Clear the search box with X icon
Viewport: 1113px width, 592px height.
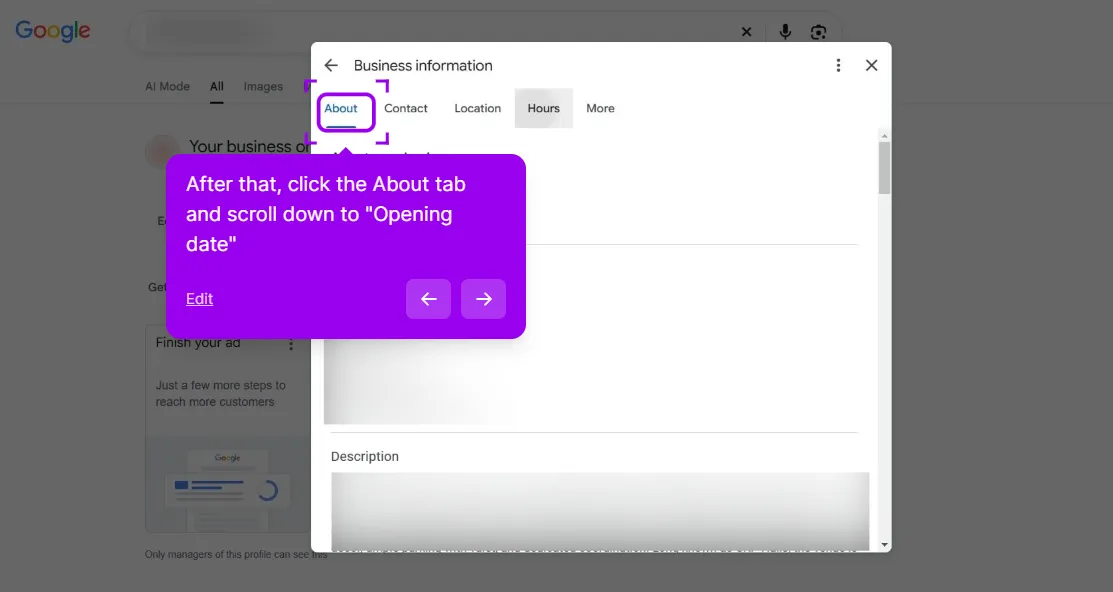pyautogui.click(x=747, y=32)
